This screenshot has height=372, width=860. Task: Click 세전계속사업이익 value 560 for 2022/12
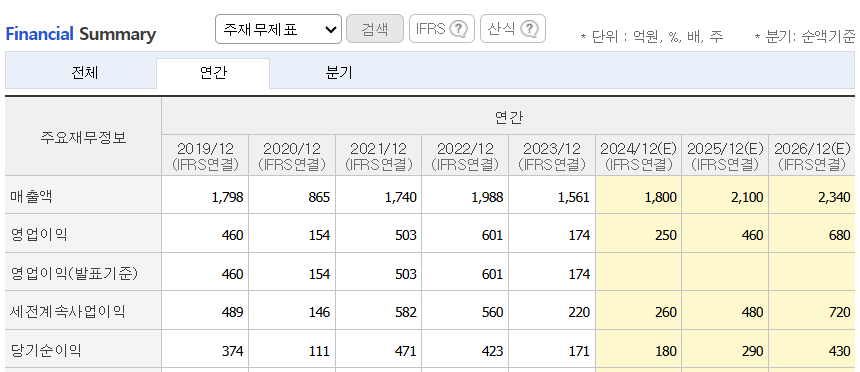[492, 312]
